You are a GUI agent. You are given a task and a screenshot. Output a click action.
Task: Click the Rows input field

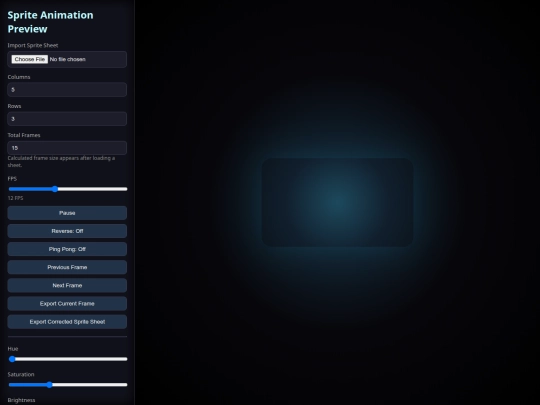point(67,119)
